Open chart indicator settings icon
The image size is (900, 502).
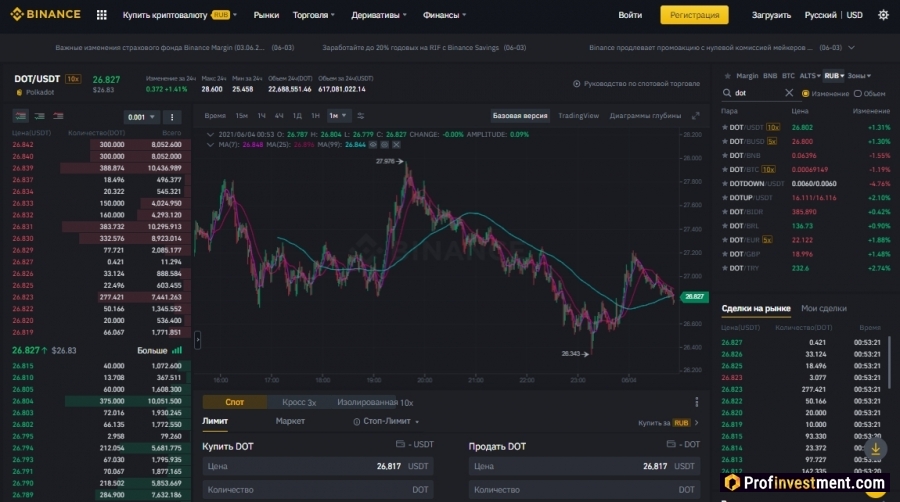click(361, 116)
